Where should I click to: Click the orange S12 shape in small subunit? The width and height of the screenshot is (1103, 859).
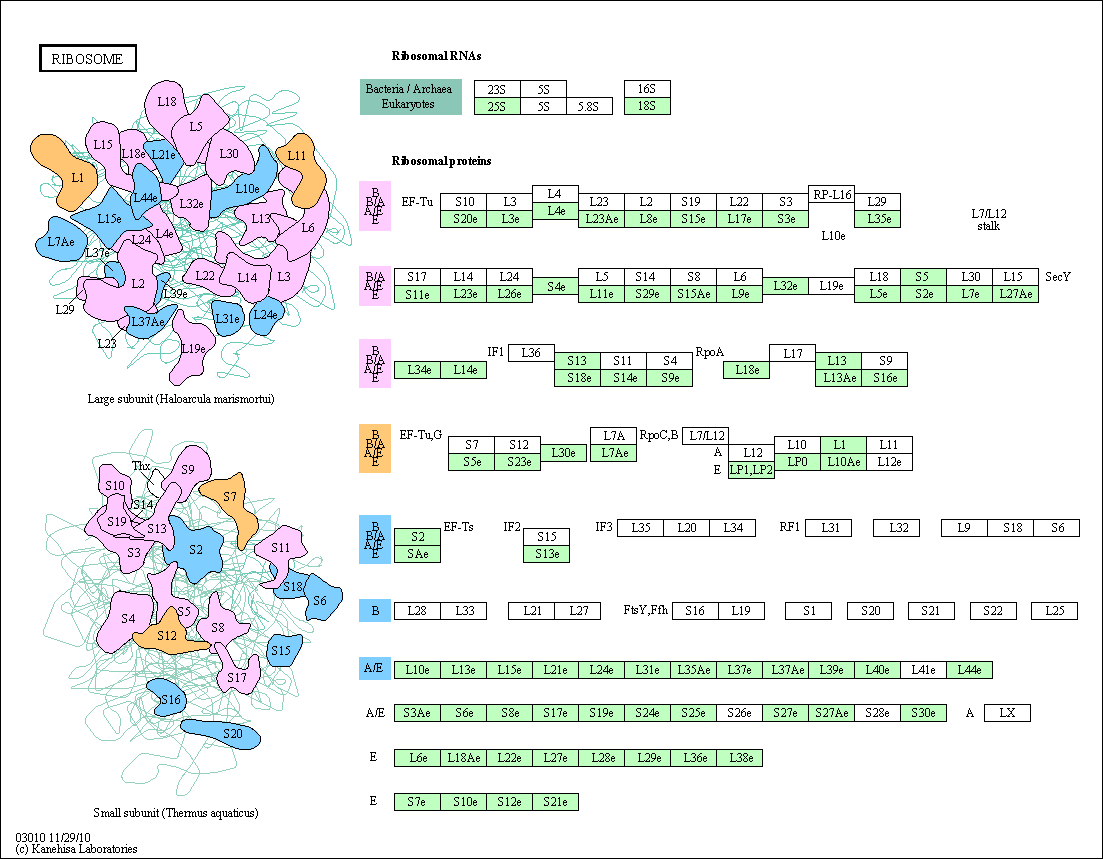tap(167, 635)
